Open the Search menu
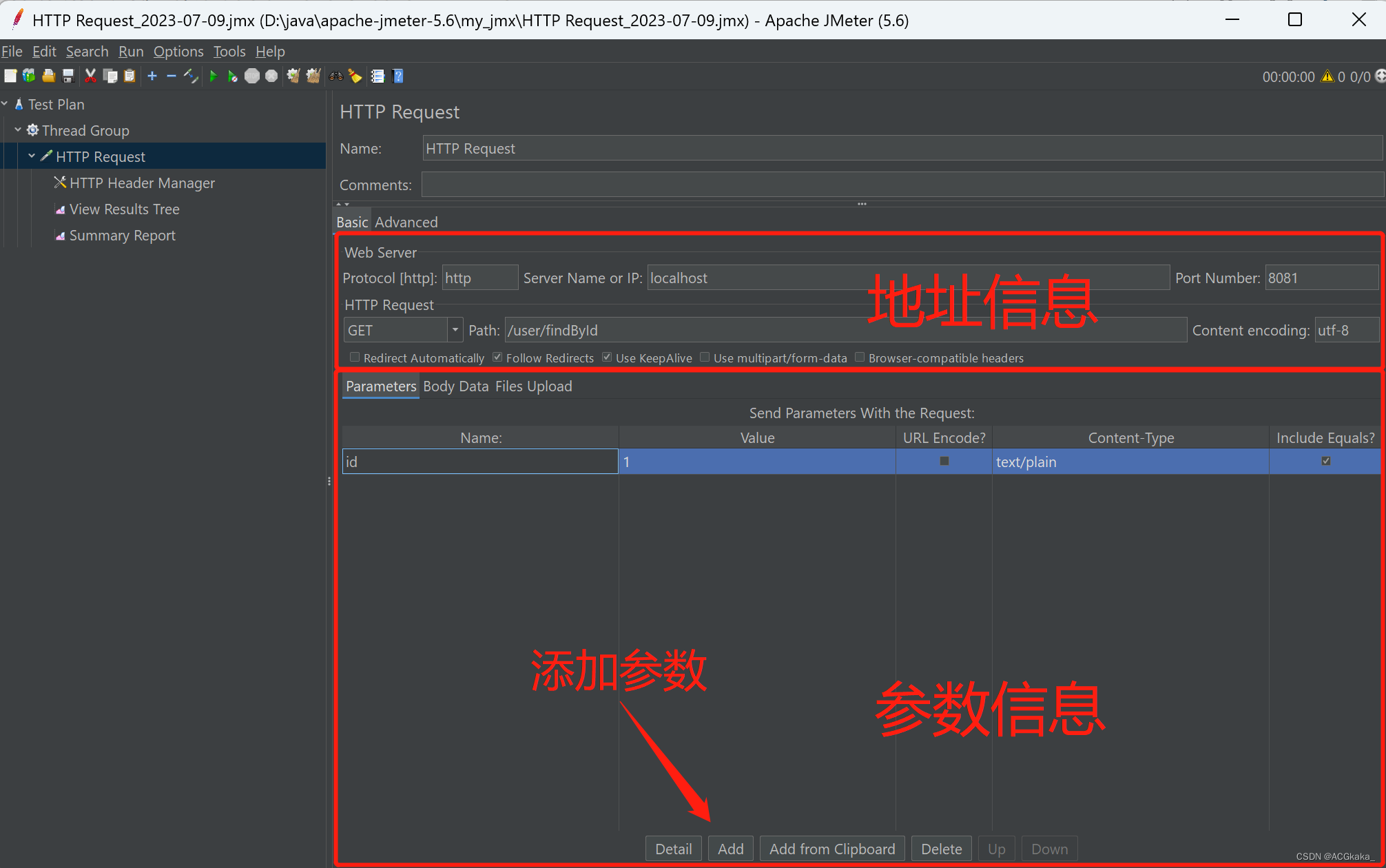The width and height of the screenshot is (1386, 868). coord(87,51)
